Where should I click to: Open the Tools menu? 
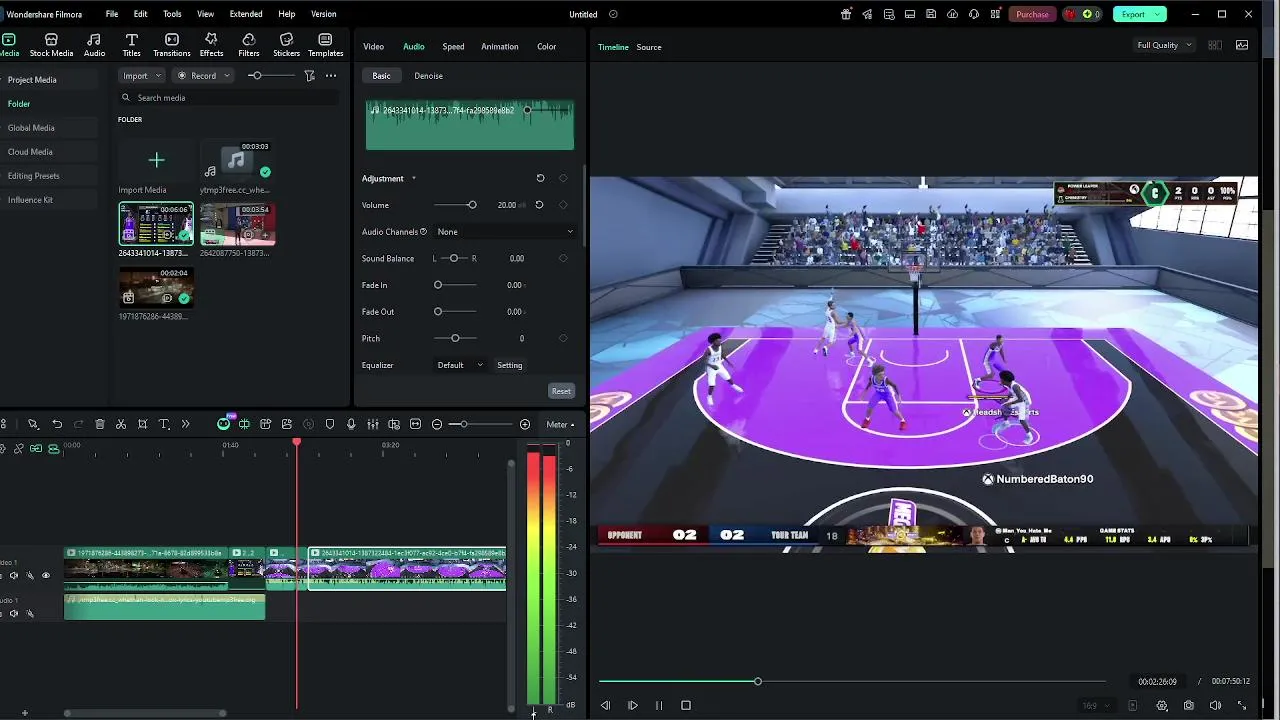[172, 14]
